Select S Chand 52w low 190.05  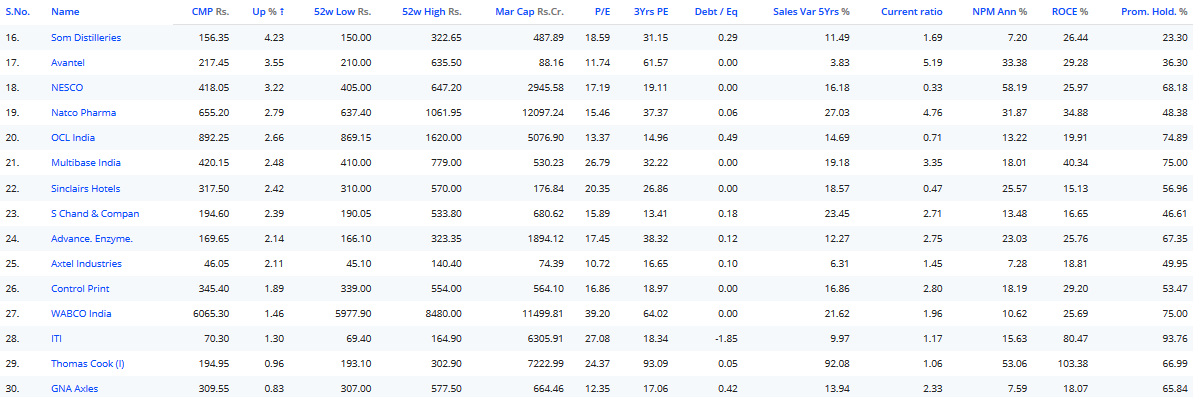(357, 213)
